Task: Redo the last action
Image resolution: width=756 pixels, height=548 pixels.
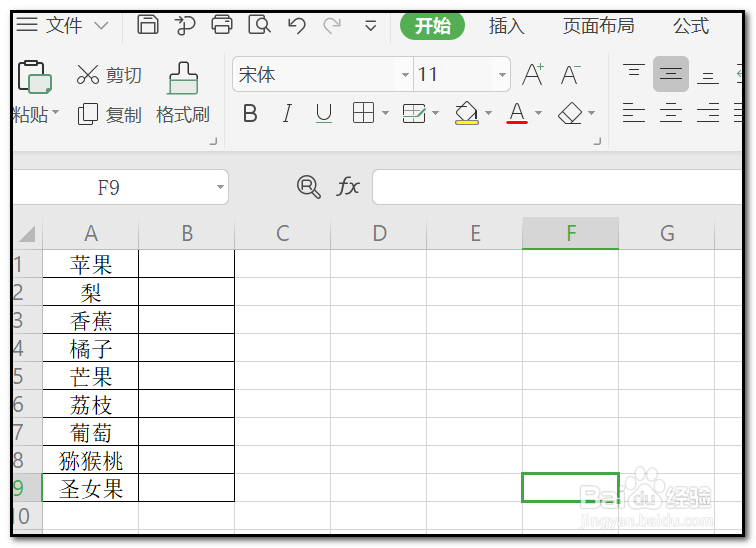Action: tap(332, 25)
